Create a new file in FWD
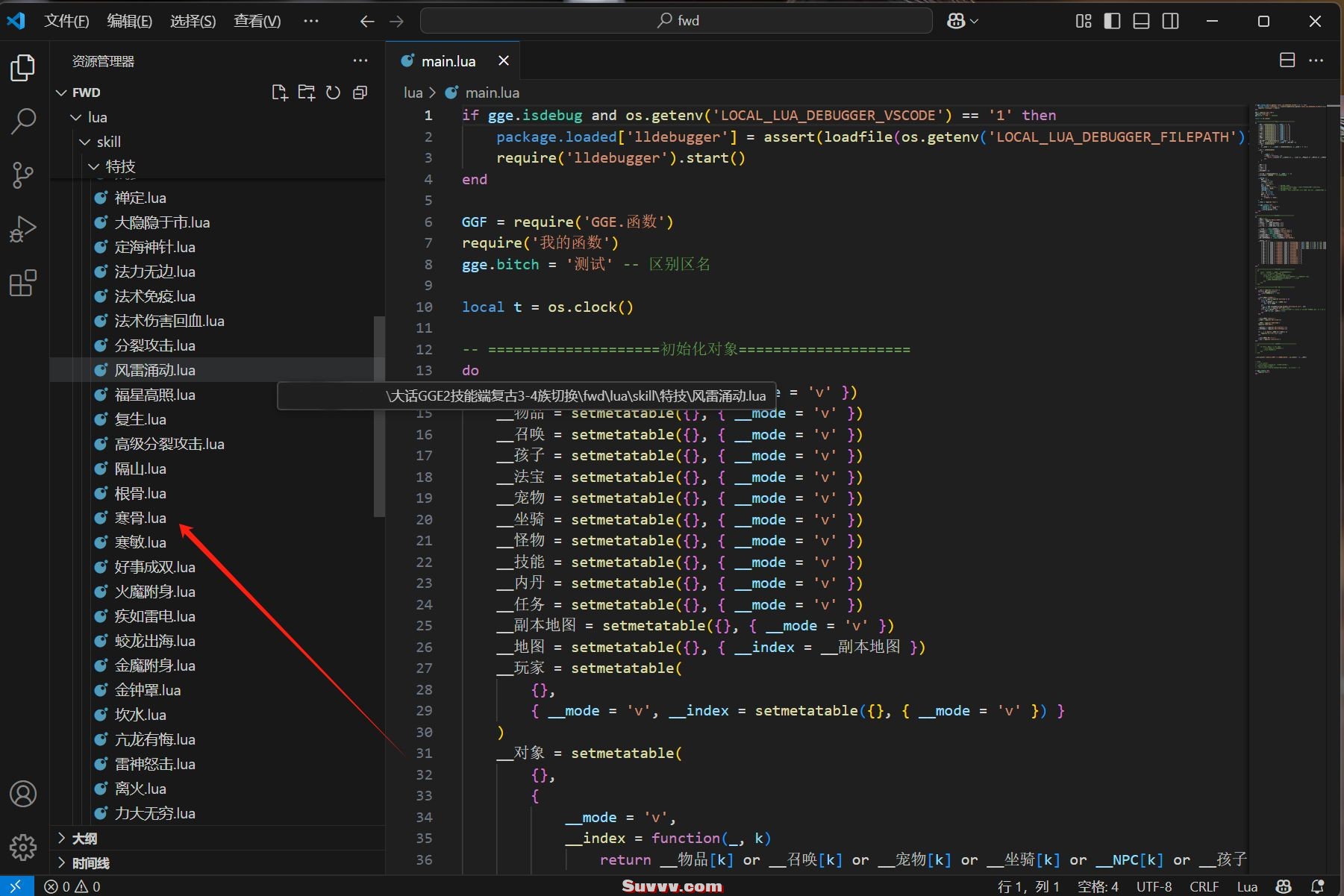 tap(279, 93)
